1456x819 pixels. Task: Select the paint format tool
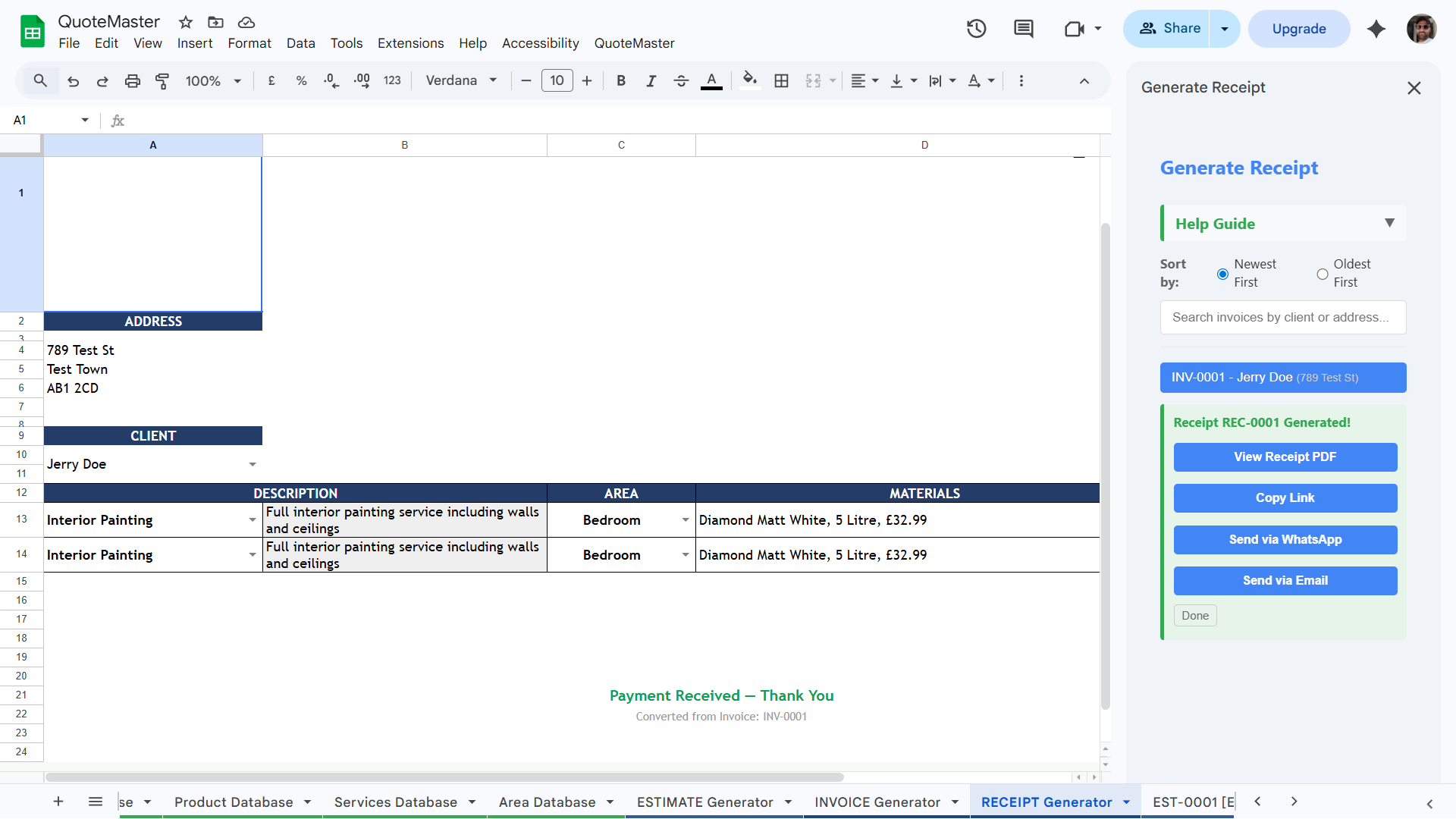pos(162,80)
